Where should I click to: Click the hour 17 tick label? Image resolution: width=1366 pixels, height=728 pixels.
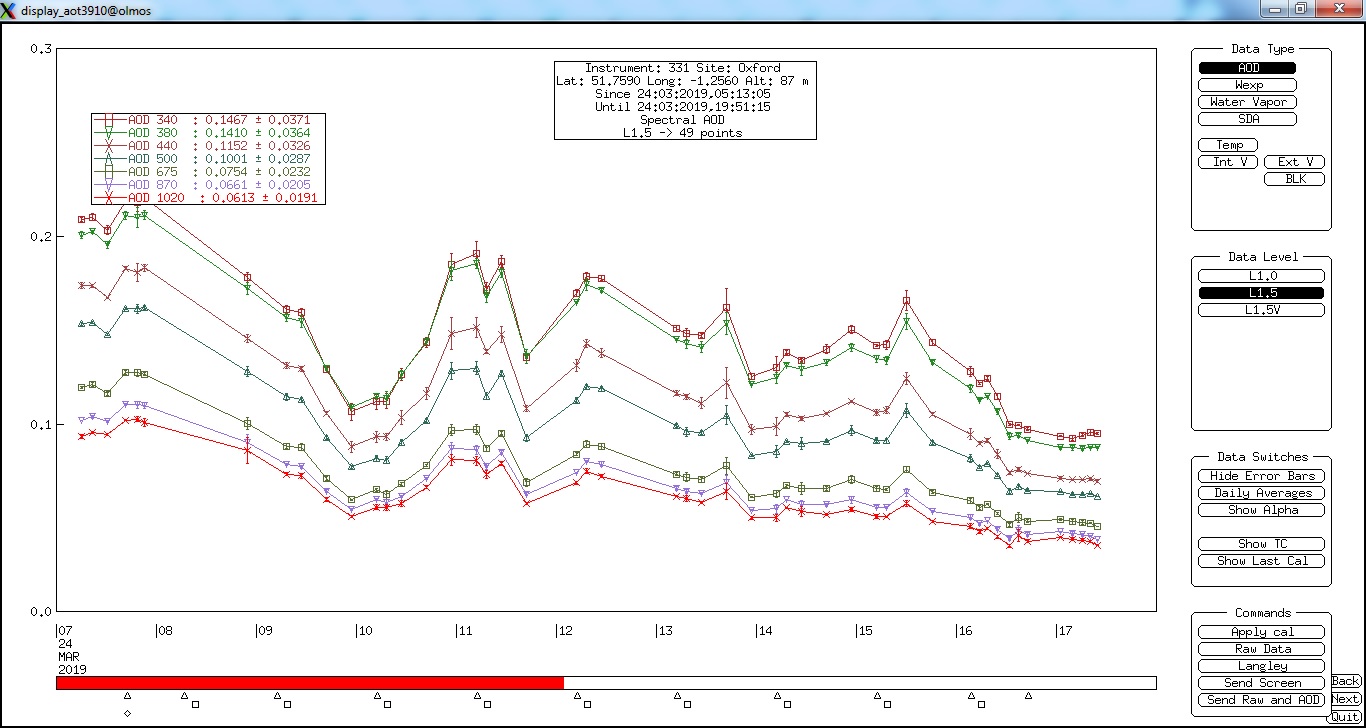[1065, 631]
